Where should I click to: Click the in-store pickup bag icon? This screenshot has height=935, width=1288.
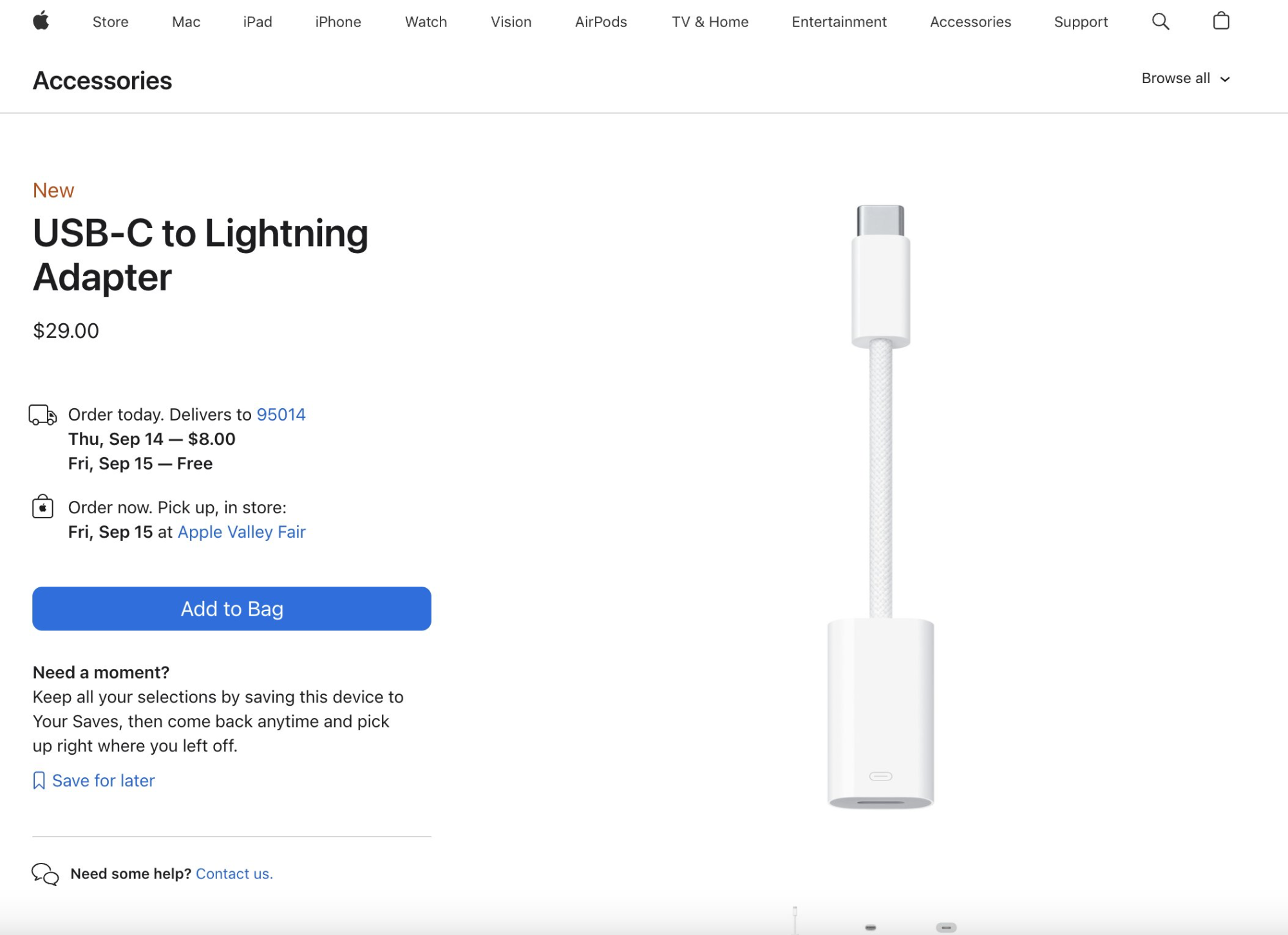[43, 507]
